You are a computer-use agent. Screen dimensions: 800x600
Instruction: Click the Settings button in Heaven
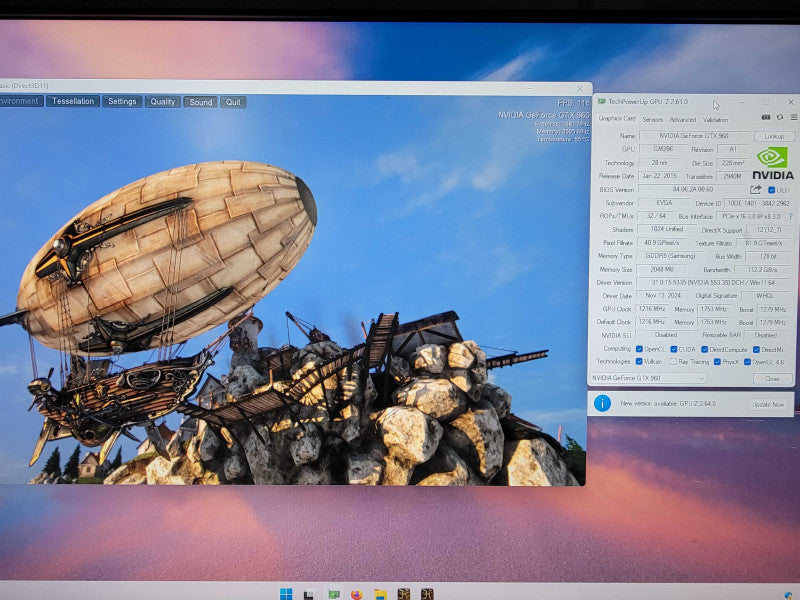point(122,102)
